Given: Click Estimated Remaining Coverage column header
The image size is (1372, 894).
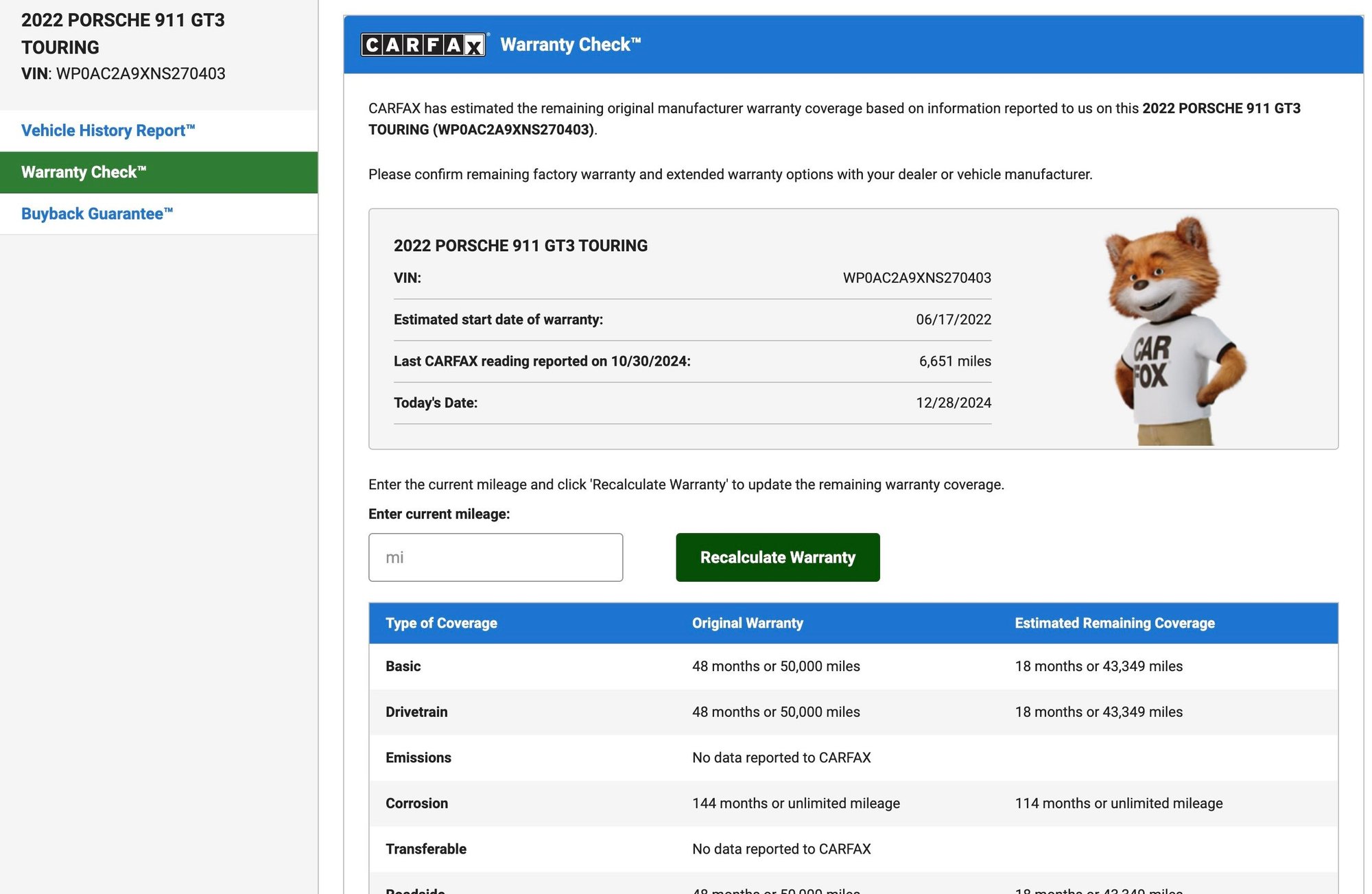Looking at the screenshot, I should [x=1114, y=623].
